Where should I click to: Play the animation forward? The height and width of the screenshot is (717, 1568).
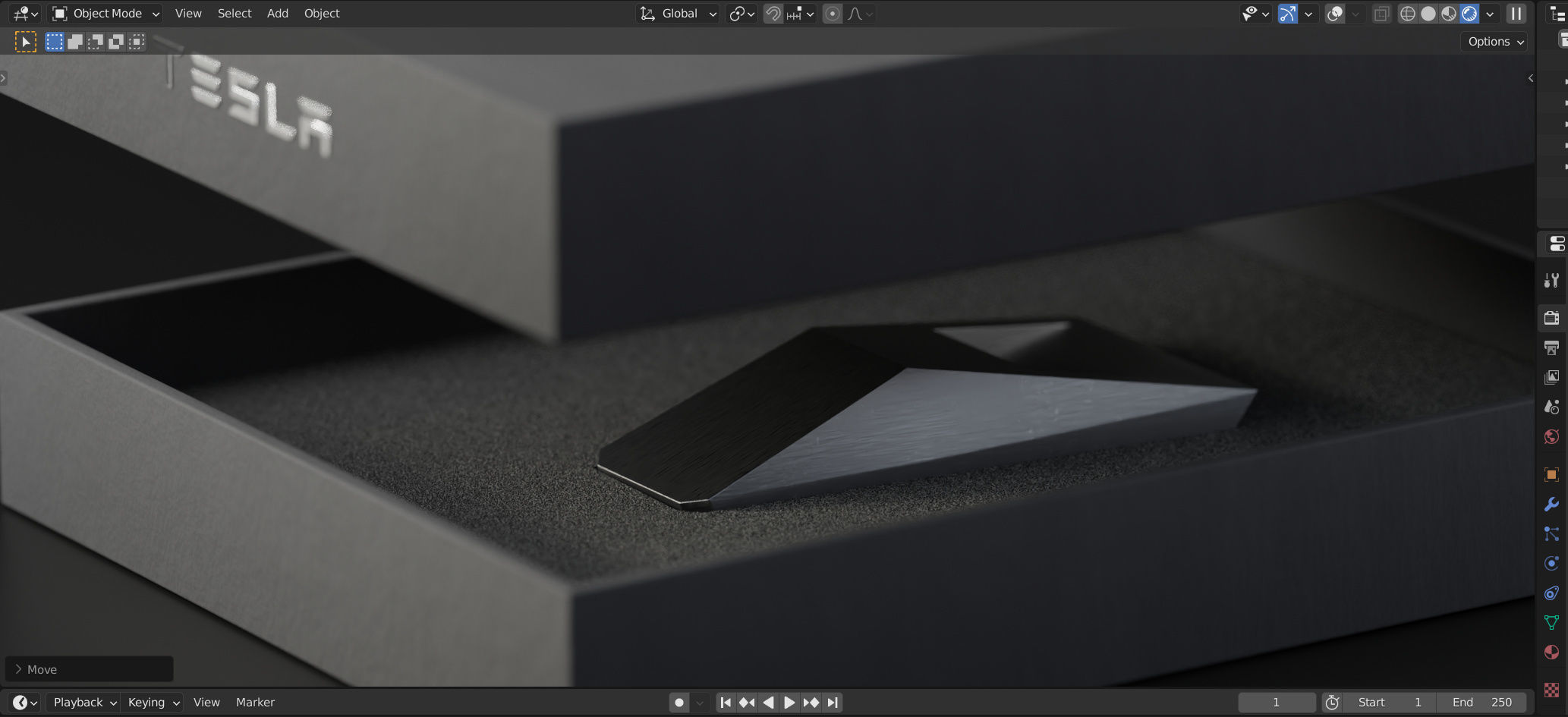click(x=789, y=703)
